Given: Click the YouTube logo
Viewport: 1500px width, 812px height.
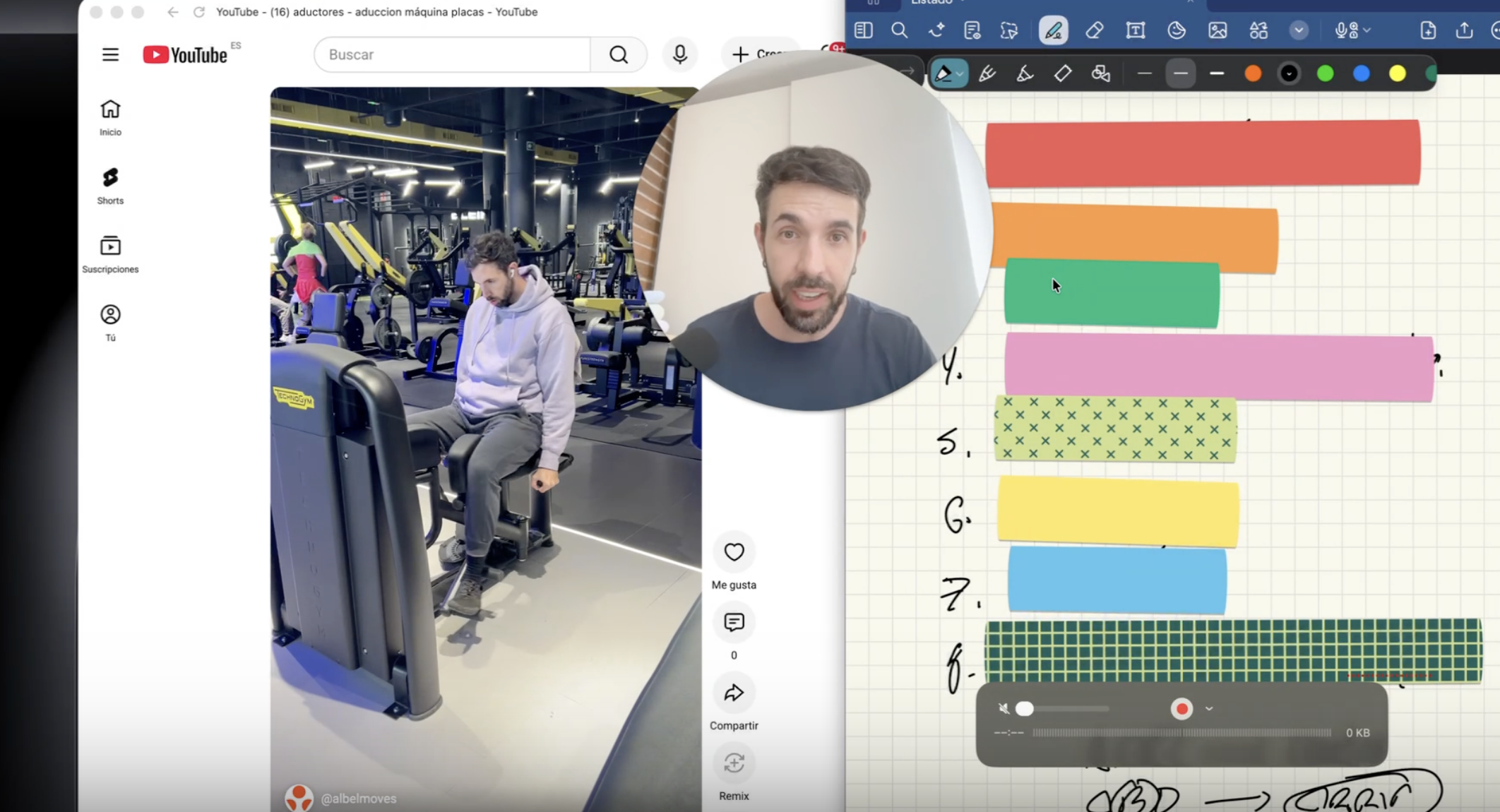Looking at the screenshot, I should tap(185, 54).
